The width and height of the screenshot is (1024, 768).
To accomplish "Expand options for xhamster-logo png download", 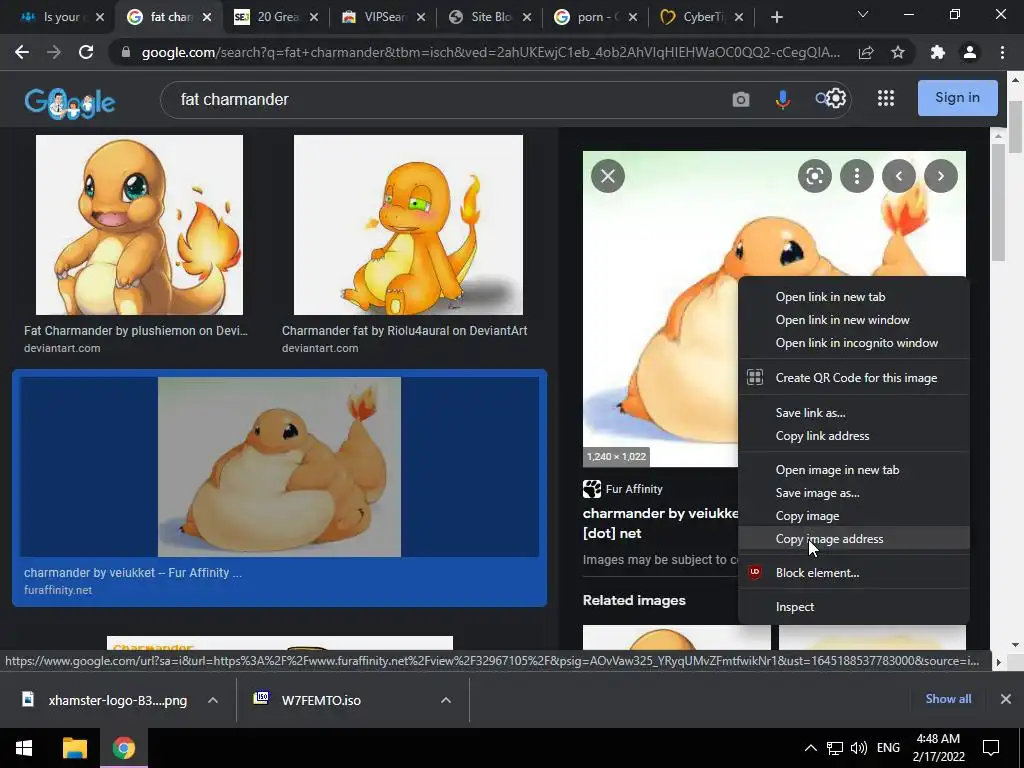I will pos(213,700).
